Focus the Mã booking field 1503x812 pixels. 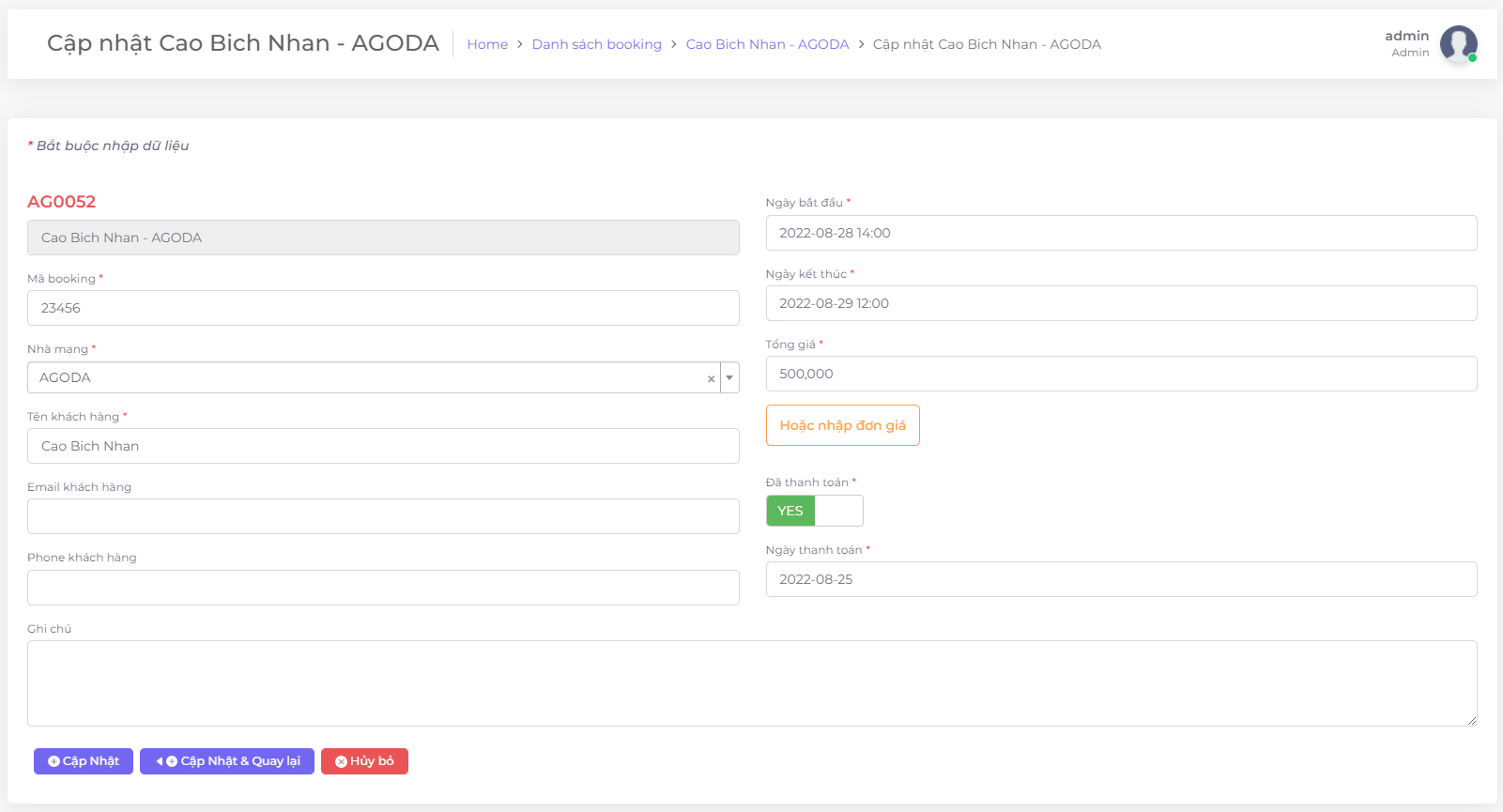coord(383,308)
